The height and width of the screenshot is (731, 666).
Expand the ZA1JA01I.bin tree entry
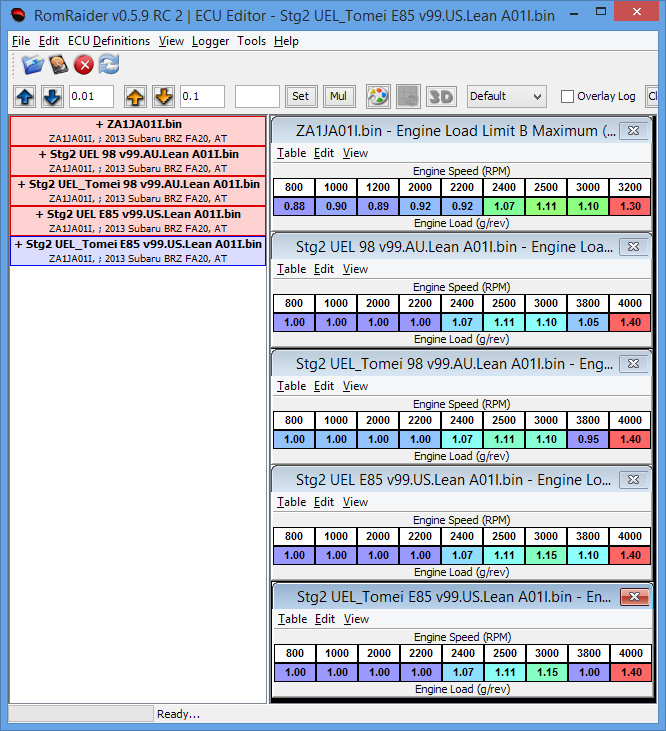100,124
